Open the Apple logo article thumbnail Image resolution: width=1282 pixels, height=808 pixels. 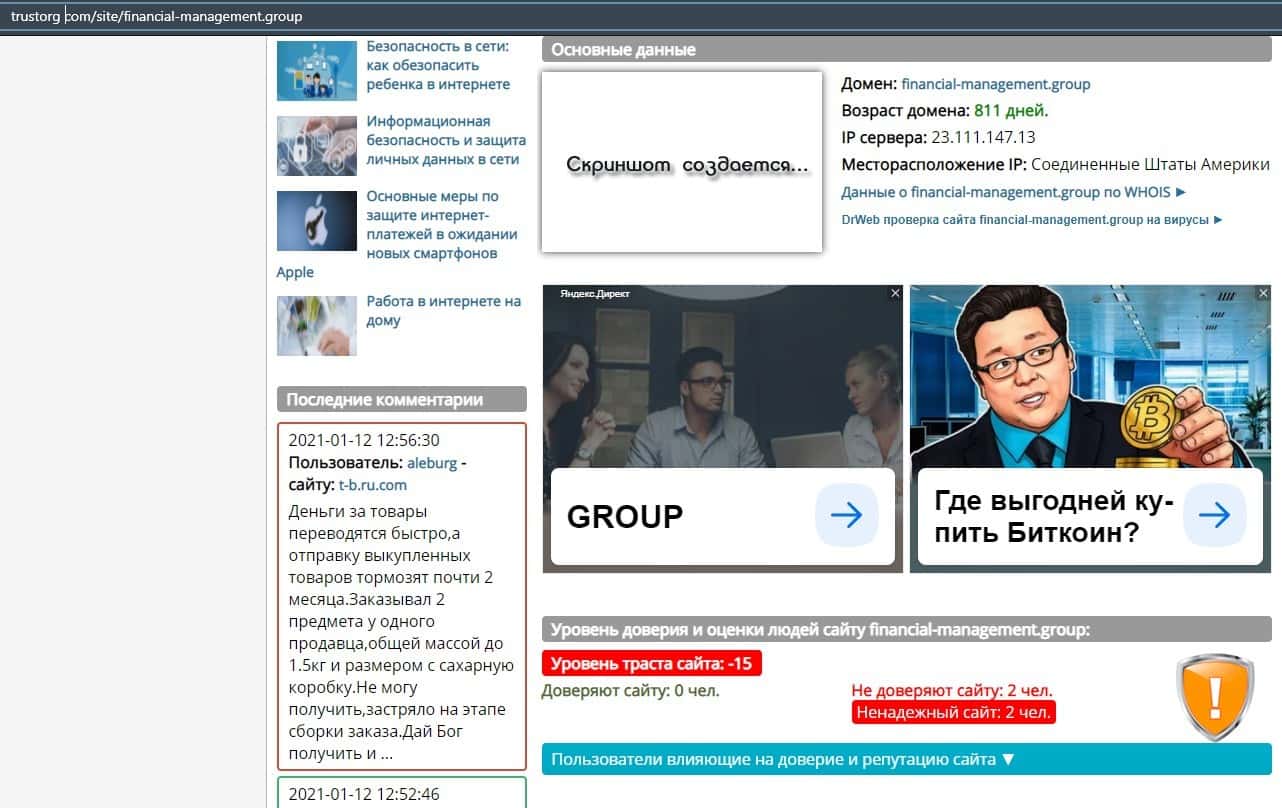click(x=317, y=221)
